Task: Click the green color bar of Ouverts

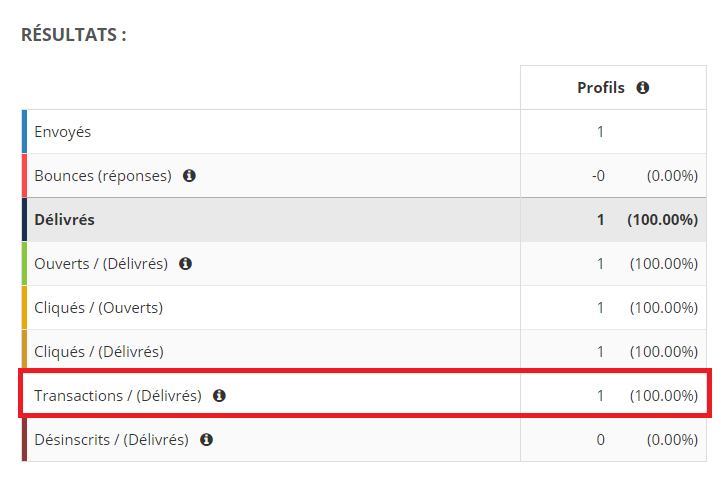Action: (24, 264)
